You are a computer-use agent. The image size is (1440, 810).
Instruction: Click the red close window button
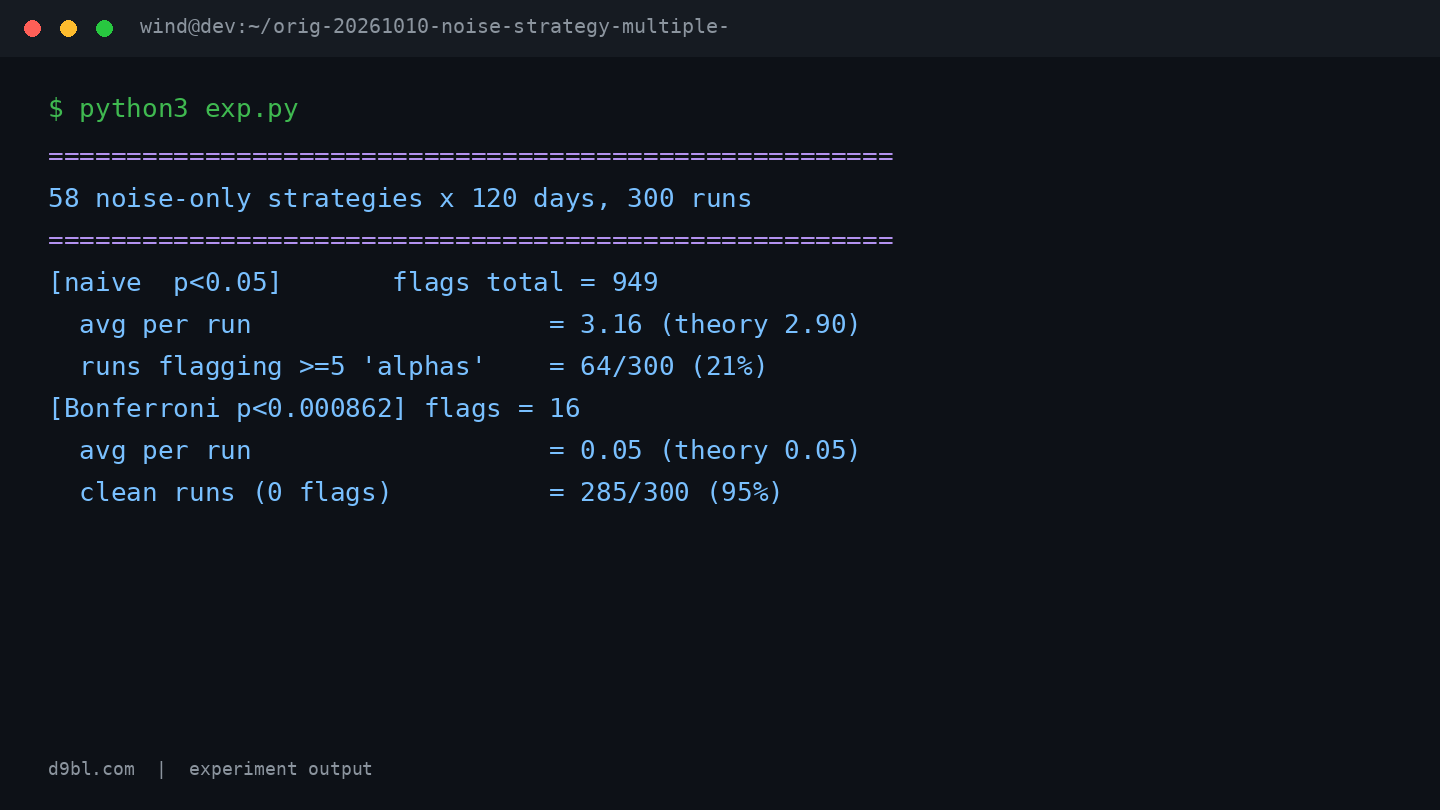pyautogui.click(x=32, y=28)
